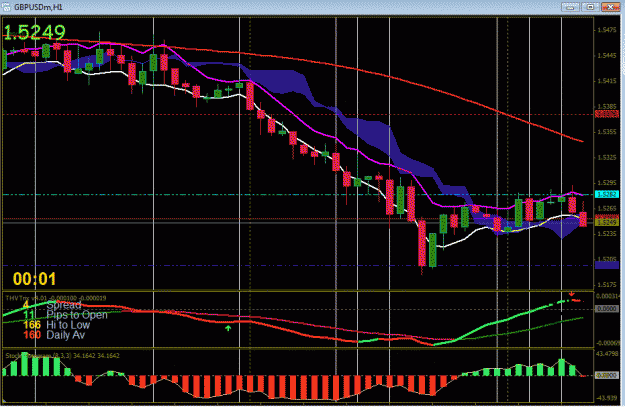Click the 1.5415 price axis label

(x=607, y=81)
